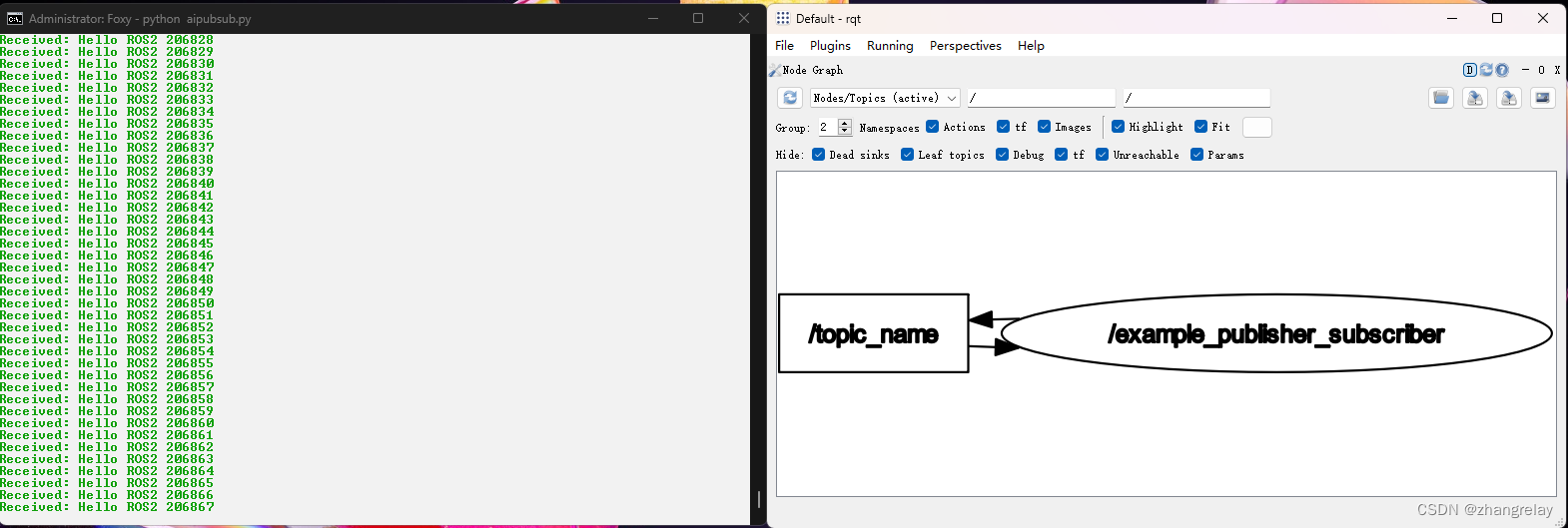Load DOT graph from file
Viewport: 1568px width, 528px height.
click(x=1441, y=98)
